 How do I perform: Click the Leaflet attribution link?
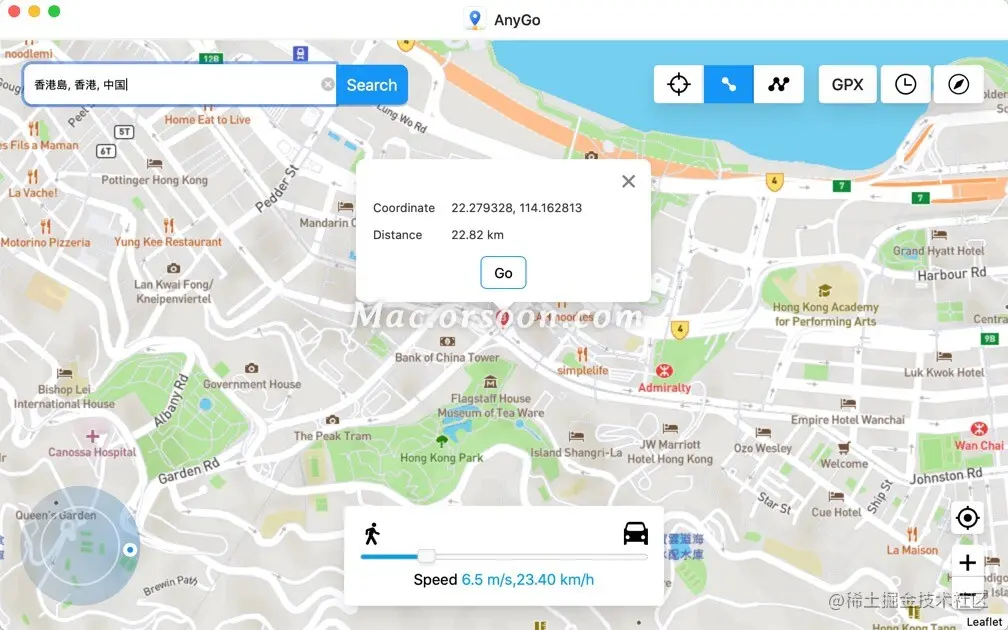point(985,621)
